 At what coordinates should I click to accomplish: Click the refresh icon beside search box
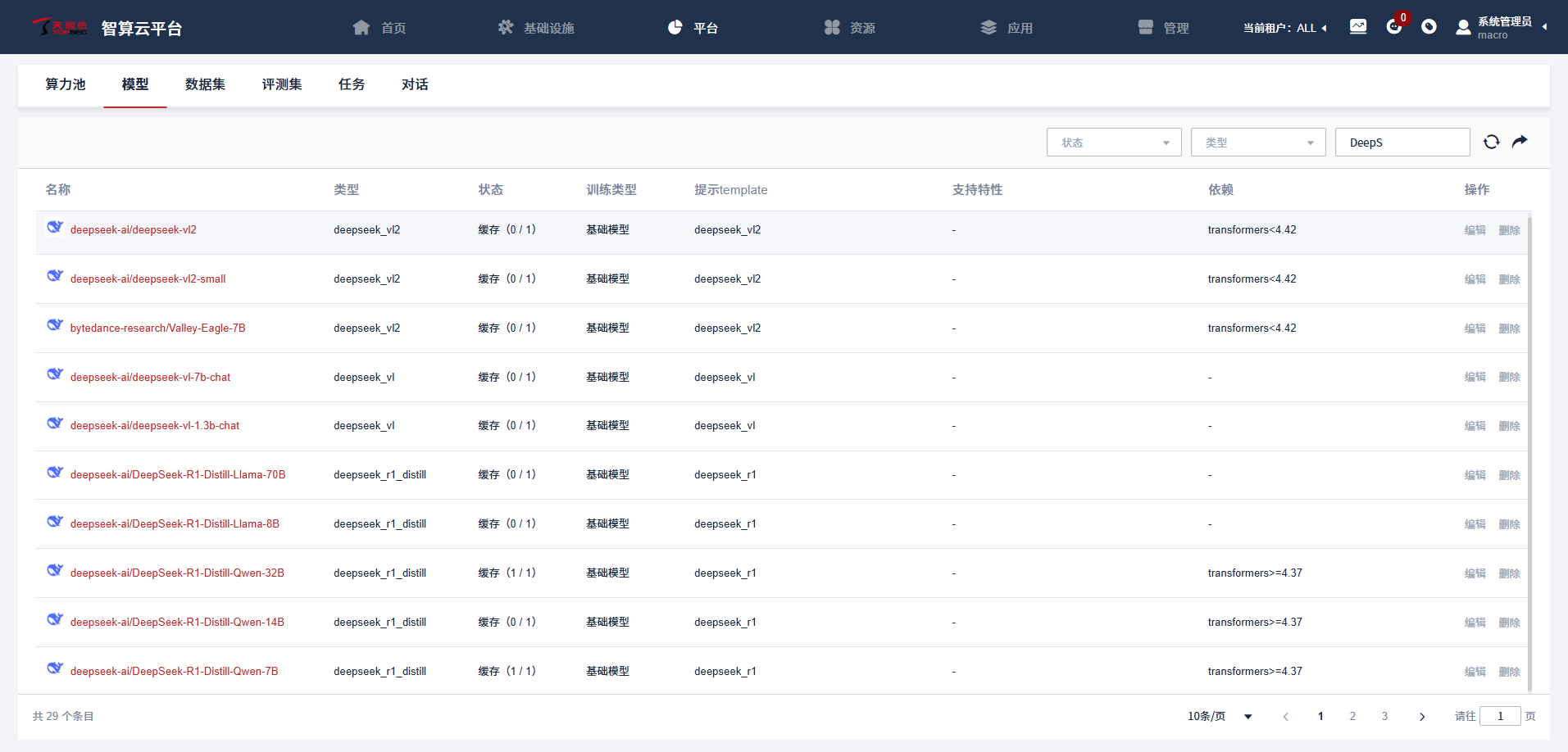tap(1491, 142)
